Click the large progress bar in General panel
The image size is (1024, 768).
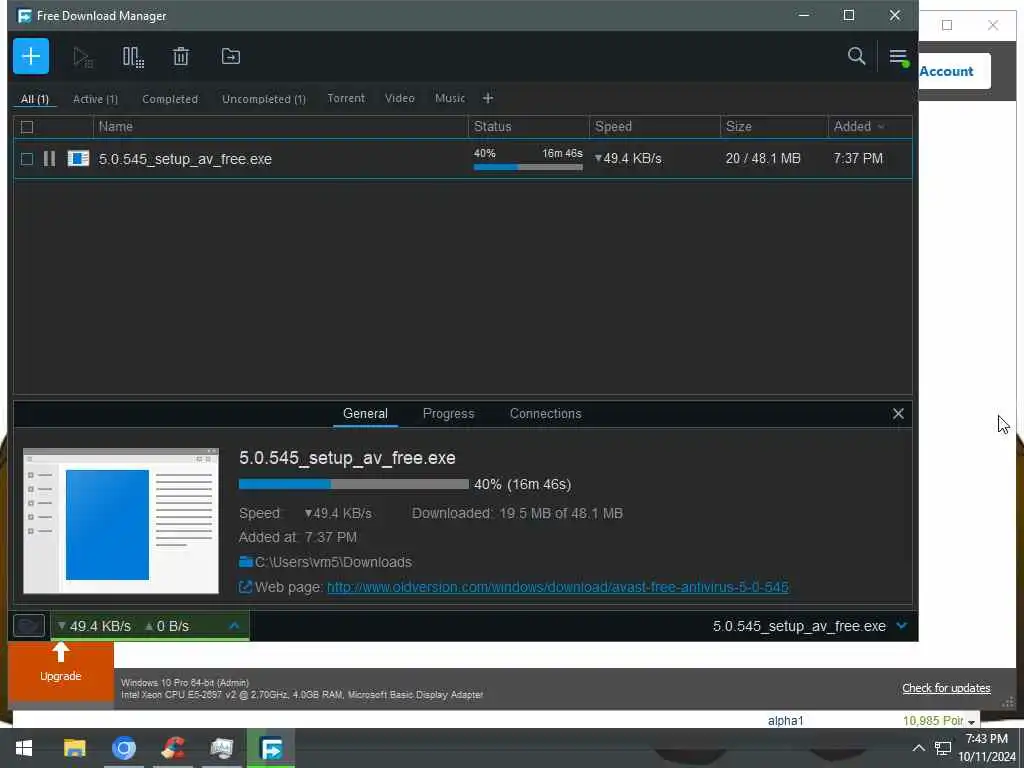(353, 484)
